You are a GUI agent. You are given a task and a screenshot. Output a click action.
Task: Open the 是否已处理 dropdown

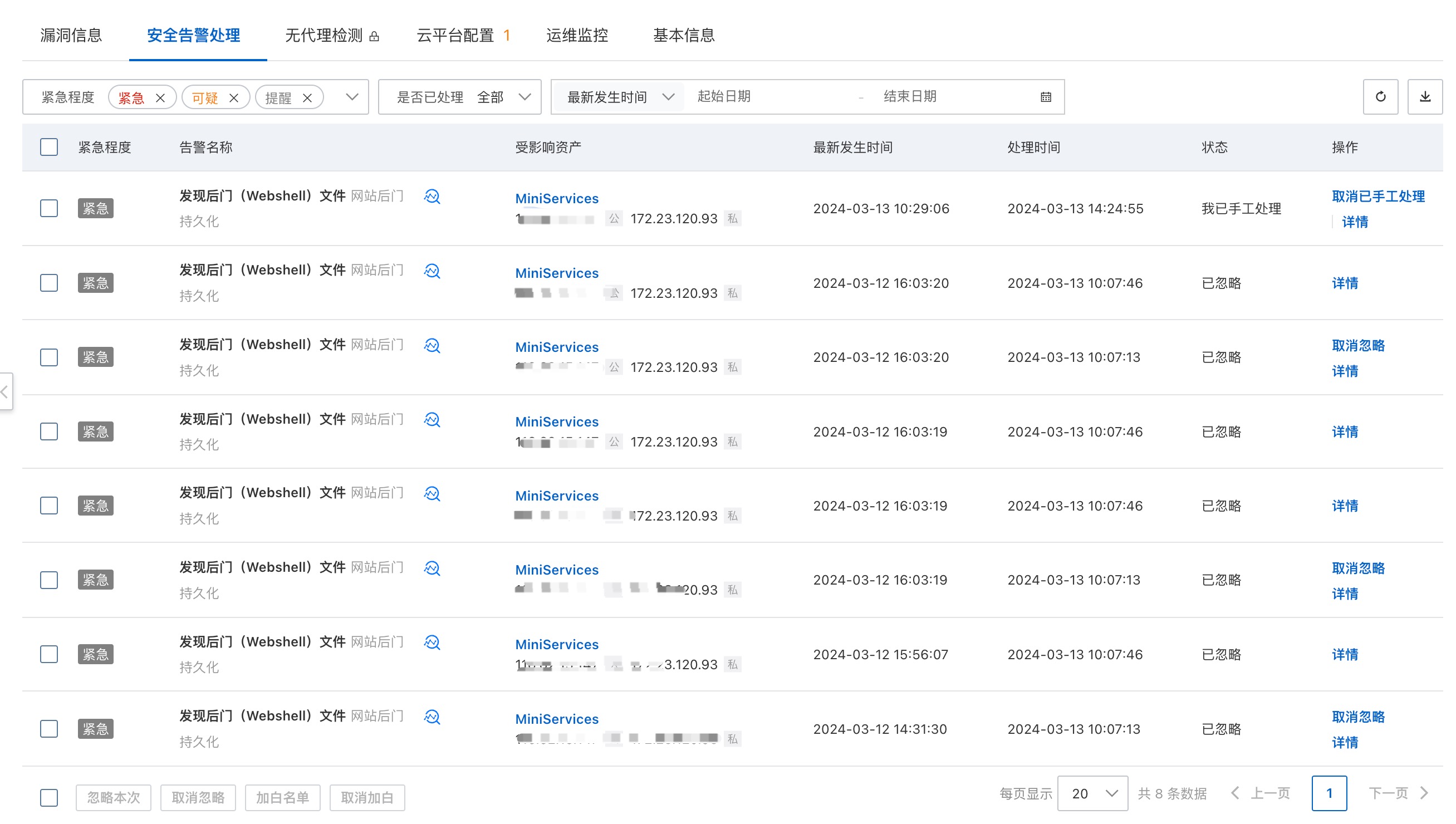tap(524, 97)
